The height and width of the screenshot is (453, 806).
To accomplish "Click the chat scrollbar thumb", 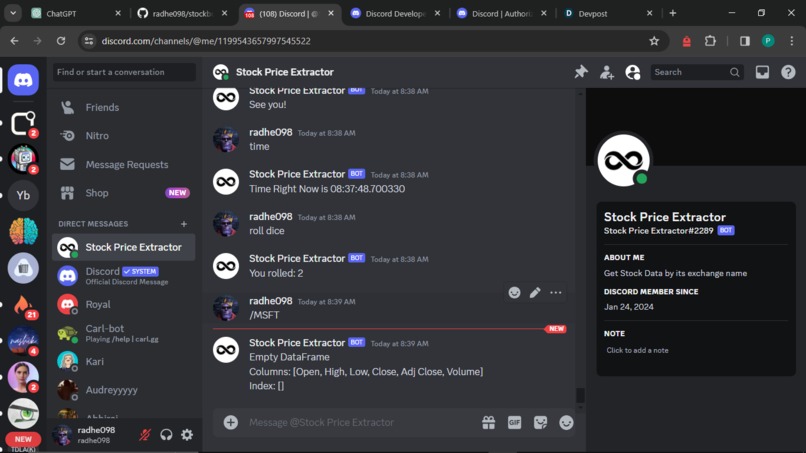I will (580, 395).
